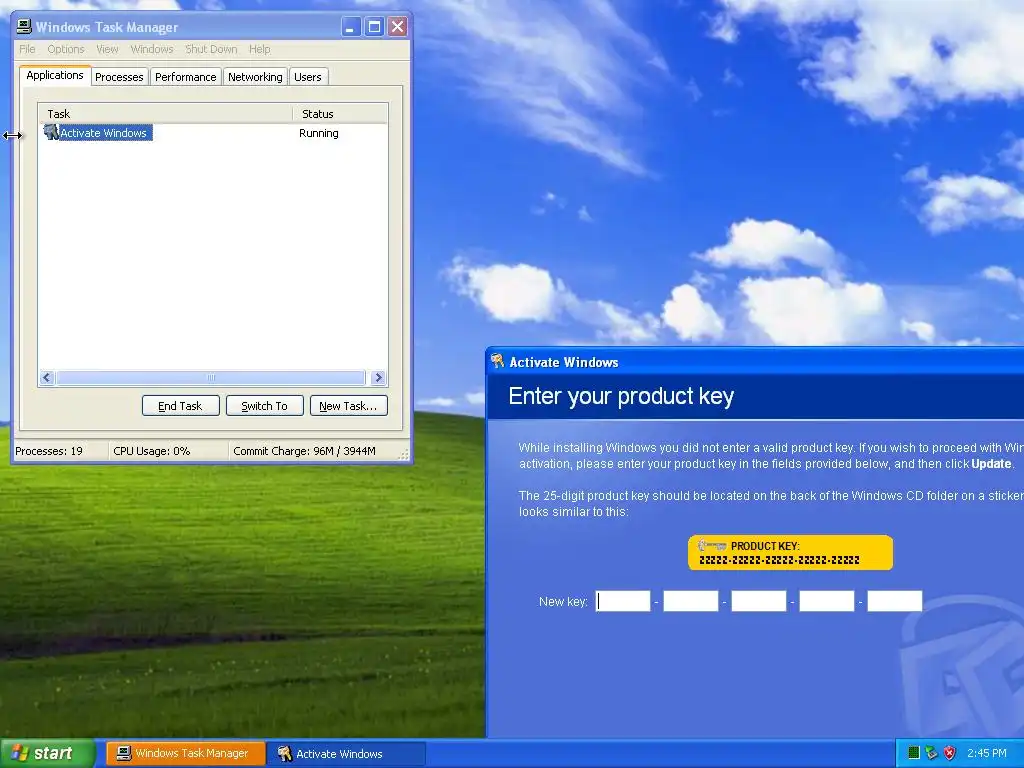1024x768 pixels.
Task: Click the New Task... button
Action: point(348,406)
